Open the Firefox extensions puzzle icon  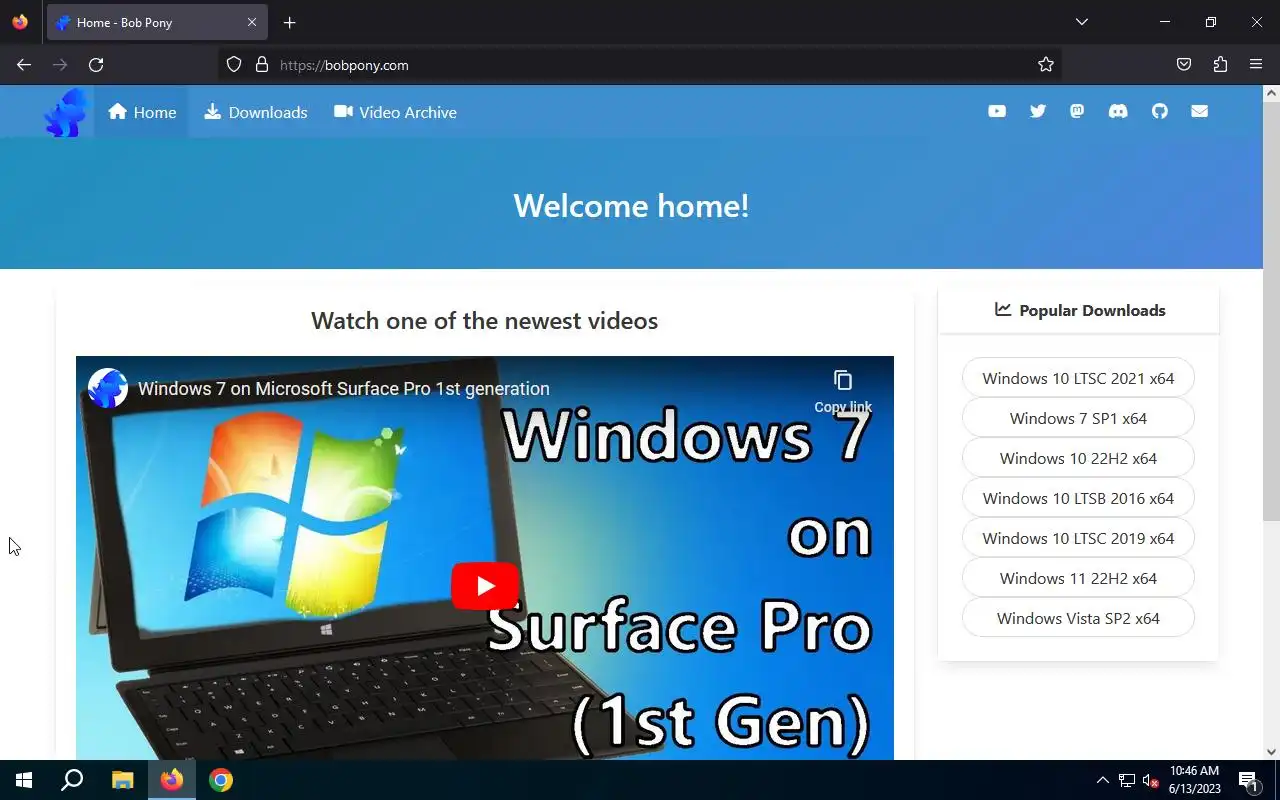point(1220,65)
